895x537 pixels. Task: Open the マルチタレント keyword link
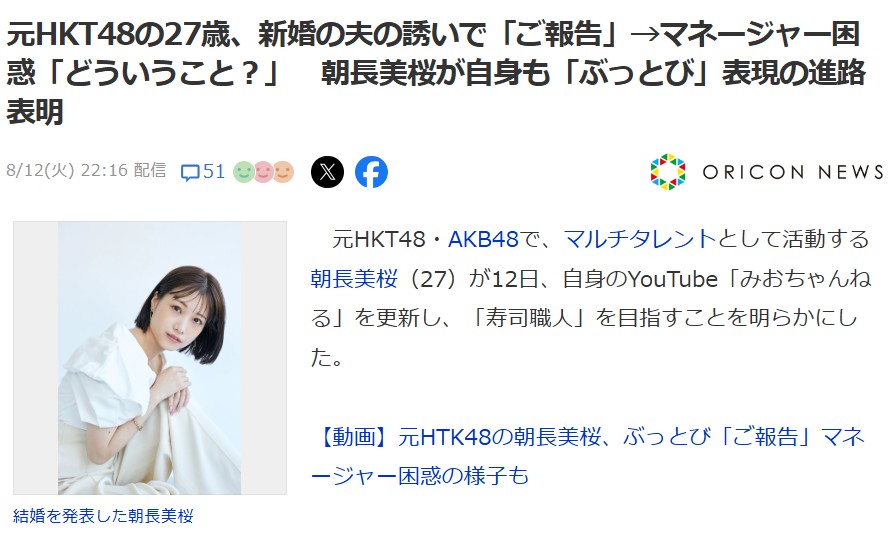[640, 239]
